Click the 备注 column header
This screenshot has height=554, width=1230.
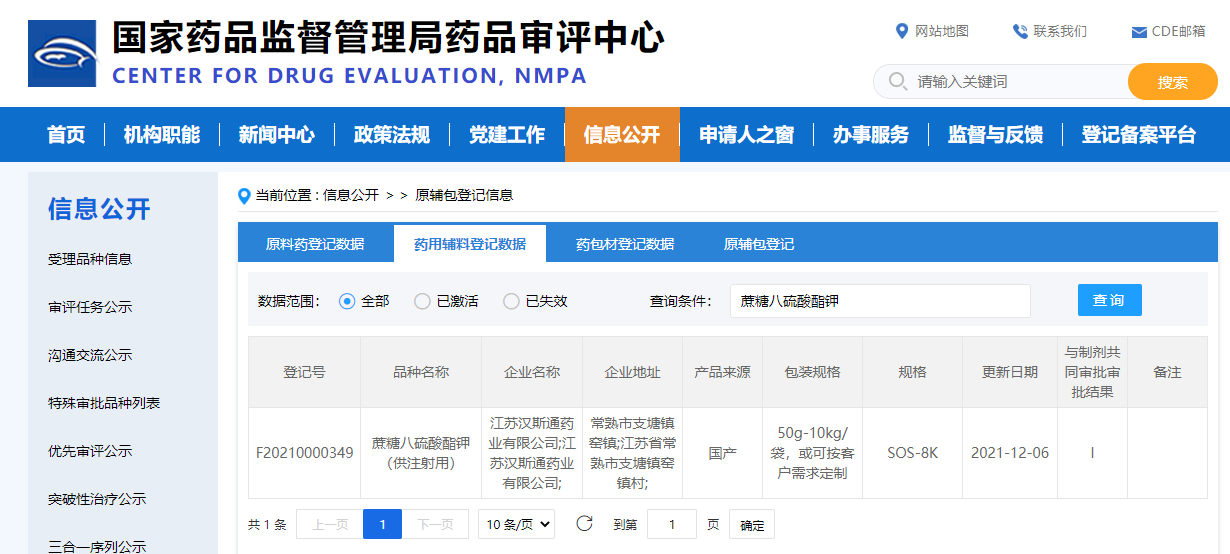(1167, 372)
